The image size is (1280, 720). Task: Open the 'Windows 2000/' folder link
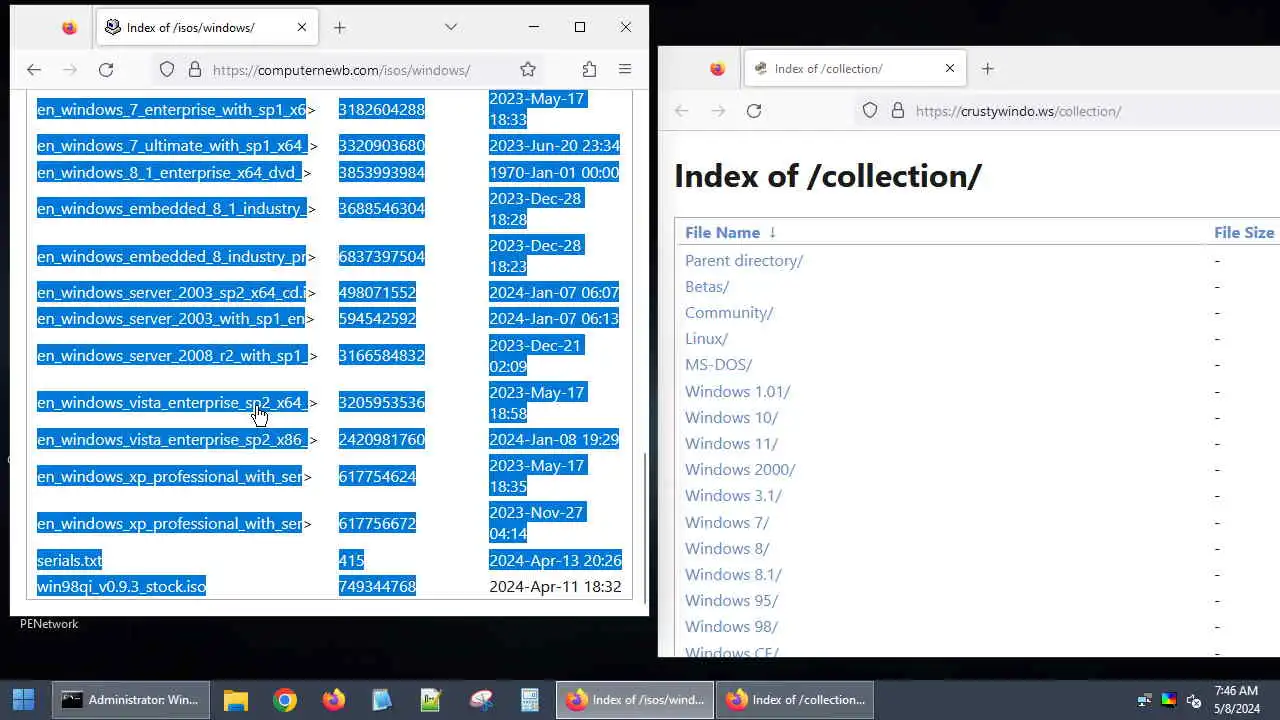[740, 469]
